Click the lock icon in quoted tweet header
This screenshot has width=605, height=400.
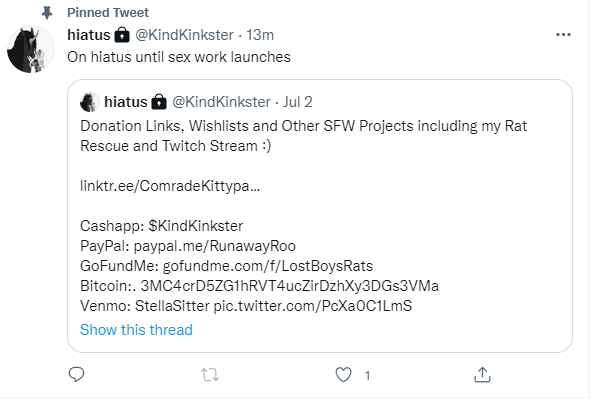point(159,102)
